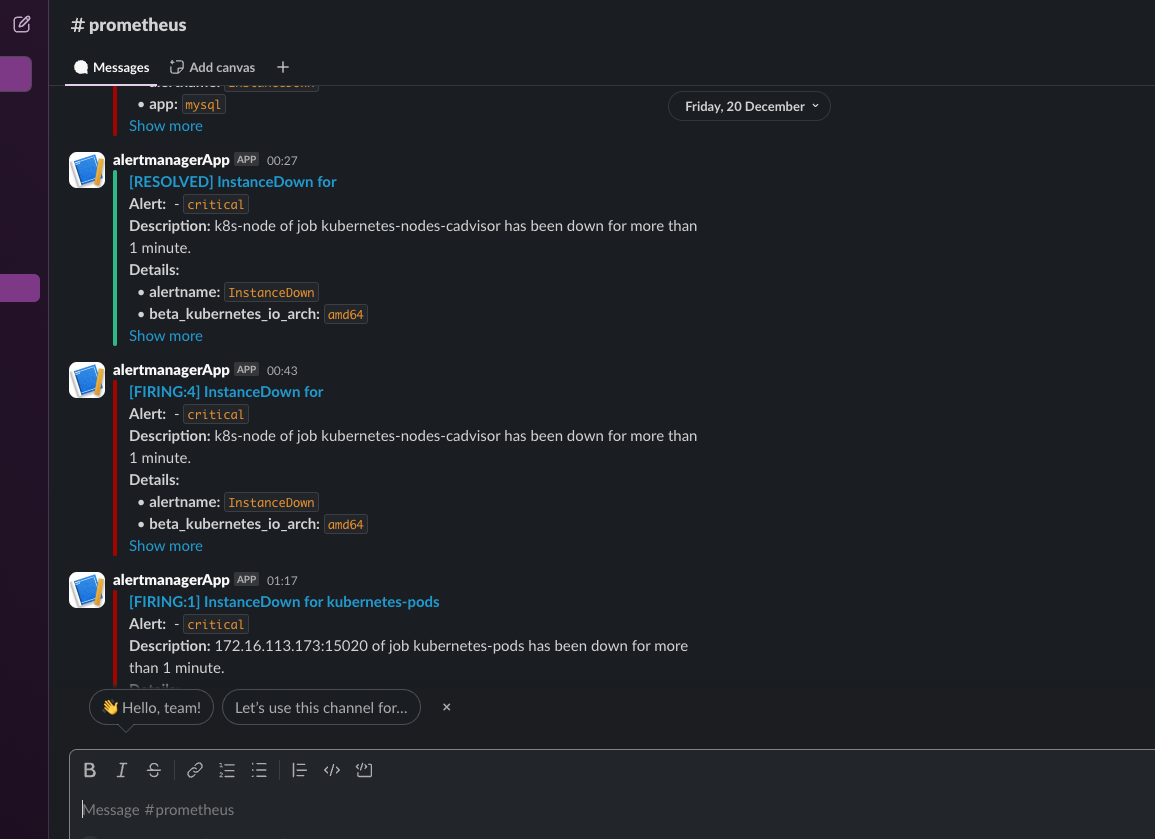Apply blockquote formatting from the toolbar

point(299,770)
